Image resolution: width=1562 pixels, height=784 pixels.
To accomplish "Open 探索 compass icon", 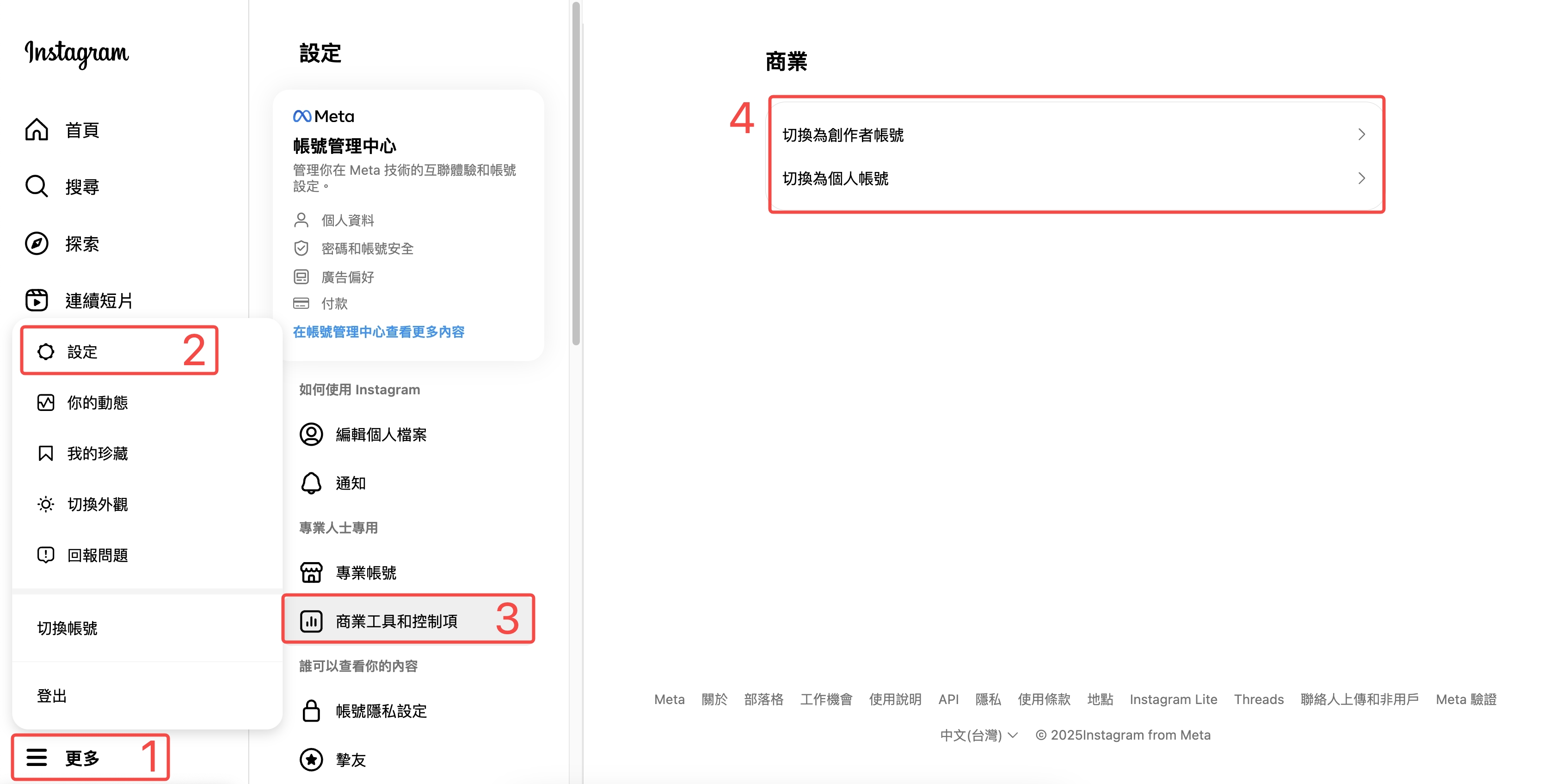I will click(37, 244).
